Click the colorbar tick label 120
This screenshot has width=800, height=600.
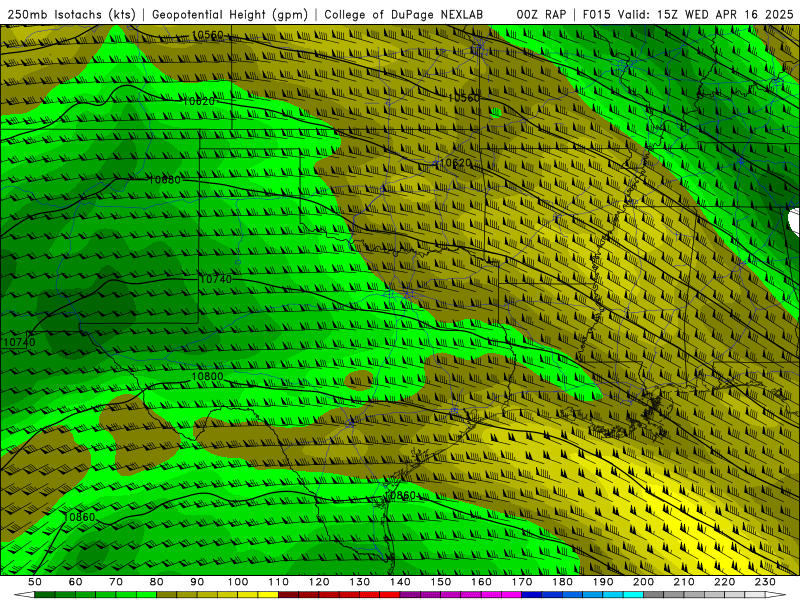(x=319, y=582)
